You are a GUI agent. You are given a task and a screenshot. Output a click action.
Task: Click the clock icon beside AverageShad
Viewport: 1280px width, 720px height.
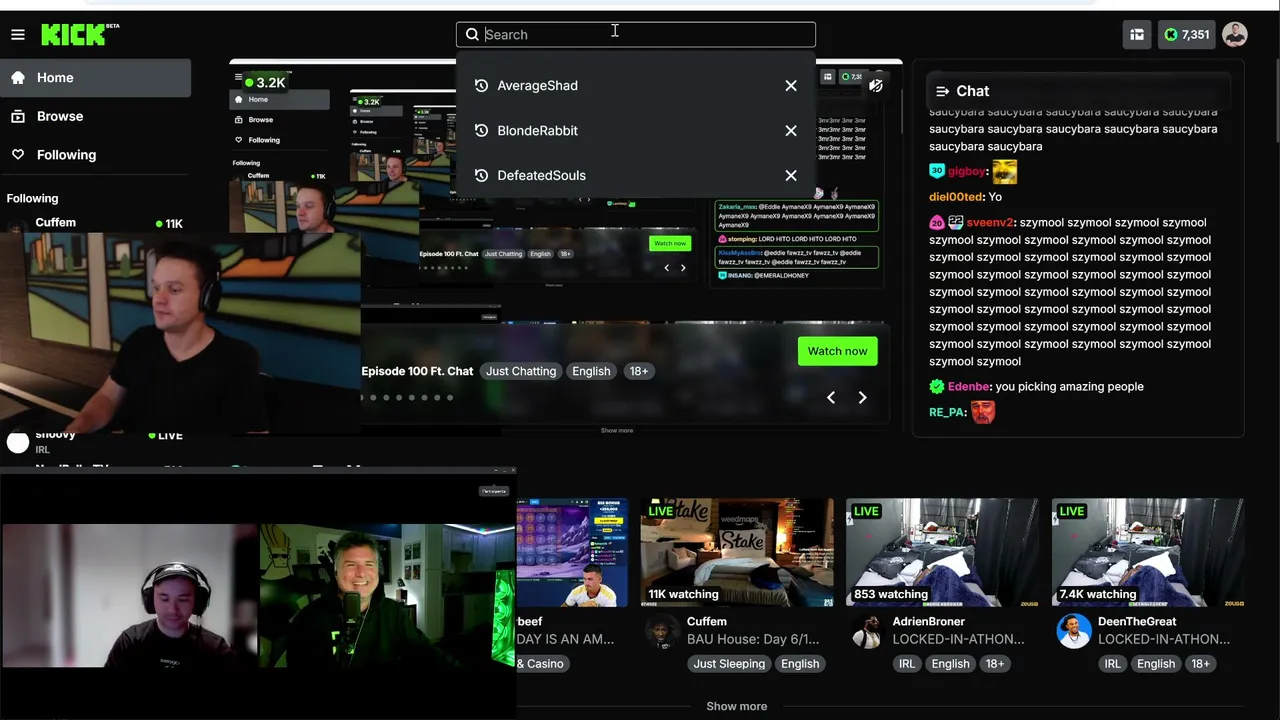tap(481, 86)
